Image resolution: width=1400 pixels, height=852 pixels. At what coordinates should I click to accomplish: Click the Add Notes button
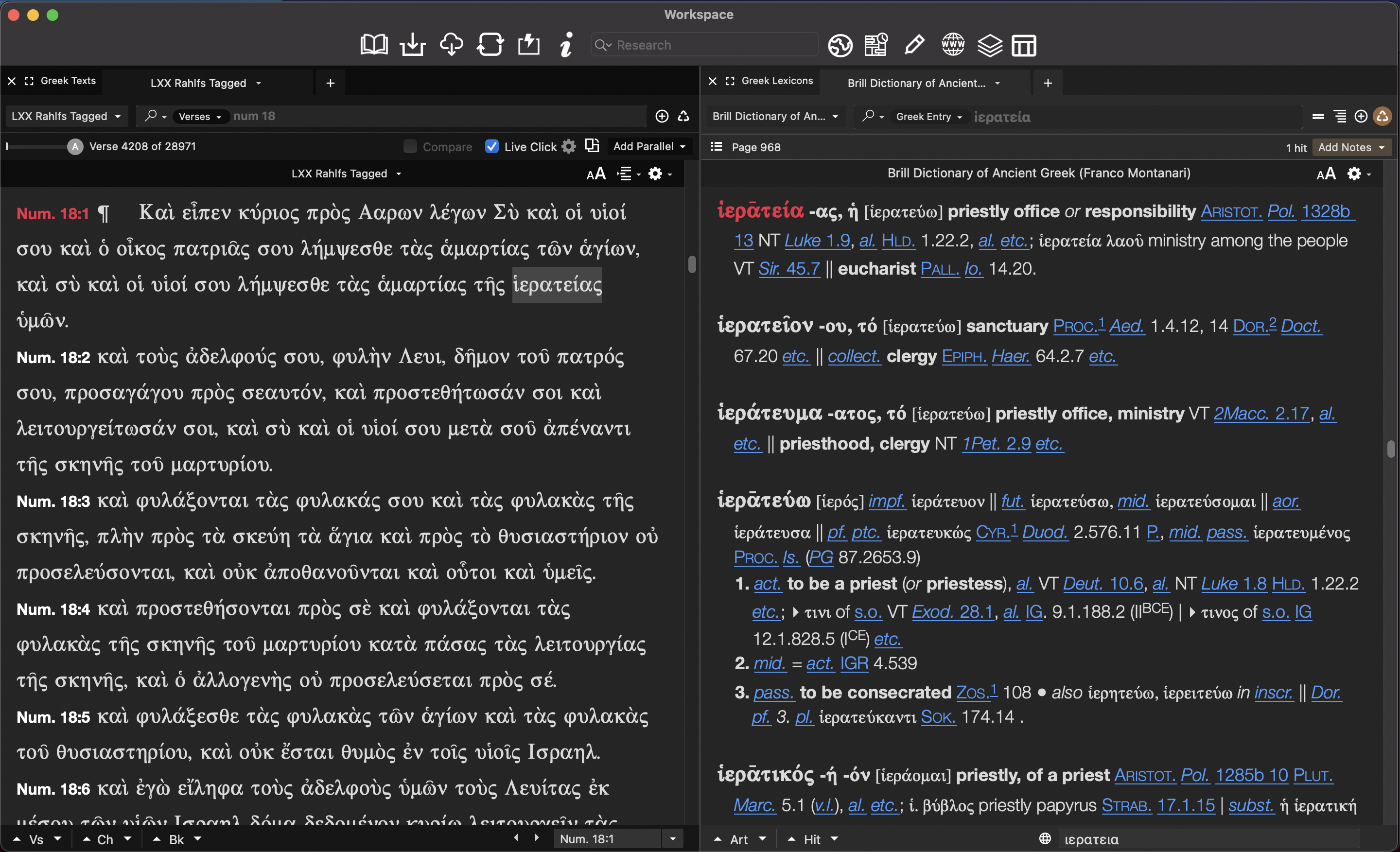pyautogui.click(x=1351, y=147)
